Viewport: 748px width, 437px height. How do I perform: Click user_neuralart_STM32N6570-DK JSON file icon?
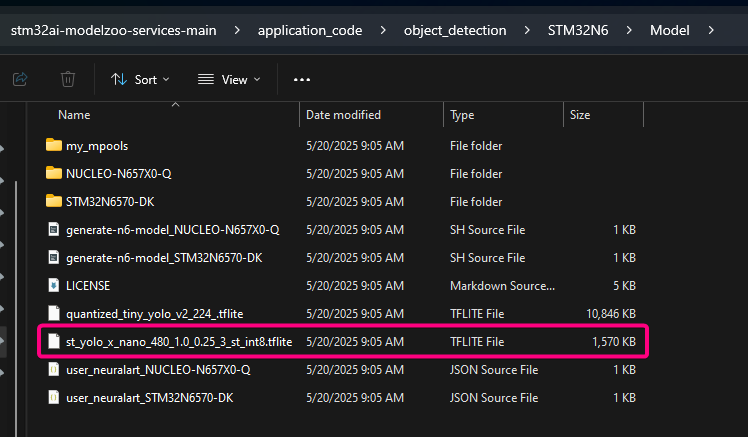click(54, 397)
